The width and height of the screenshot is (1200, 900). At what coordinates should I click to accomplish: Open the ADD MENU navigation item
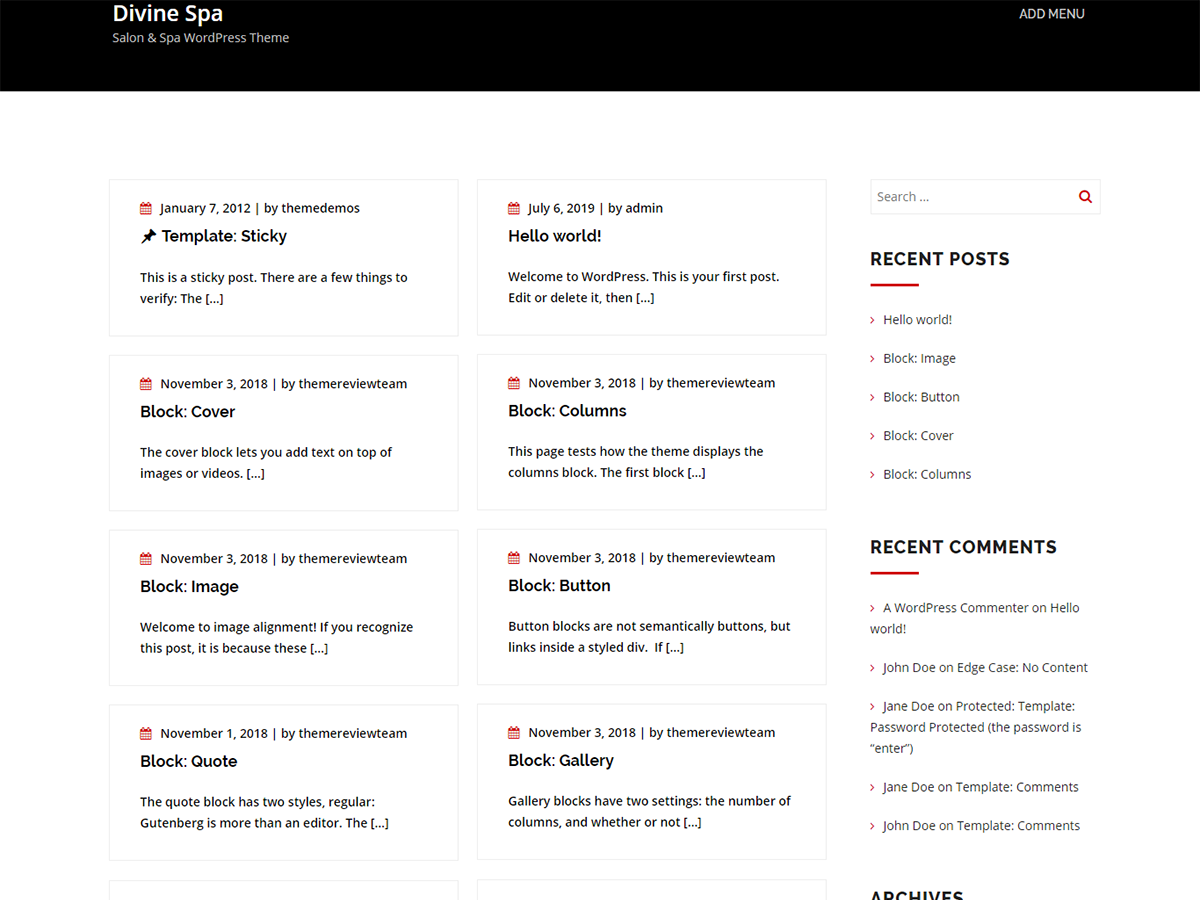tap(1051, 14)
